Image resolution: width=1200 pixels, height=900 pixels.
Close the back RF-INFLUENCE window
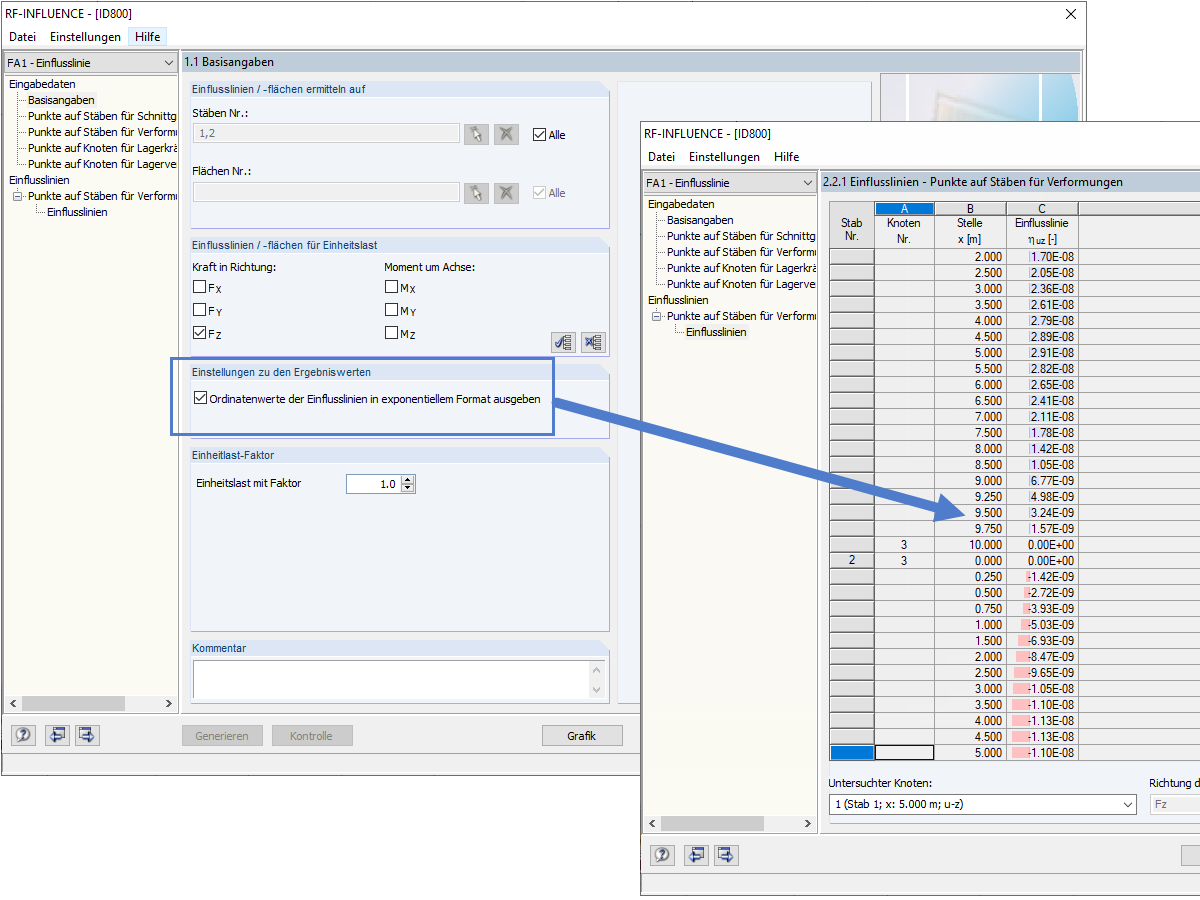1071,14
